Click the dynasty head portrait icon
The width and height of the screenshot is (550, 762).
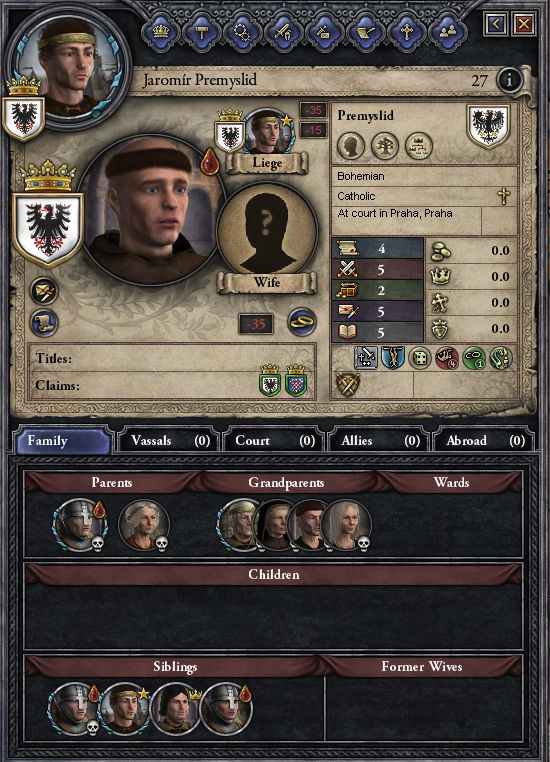coord(351,145)
